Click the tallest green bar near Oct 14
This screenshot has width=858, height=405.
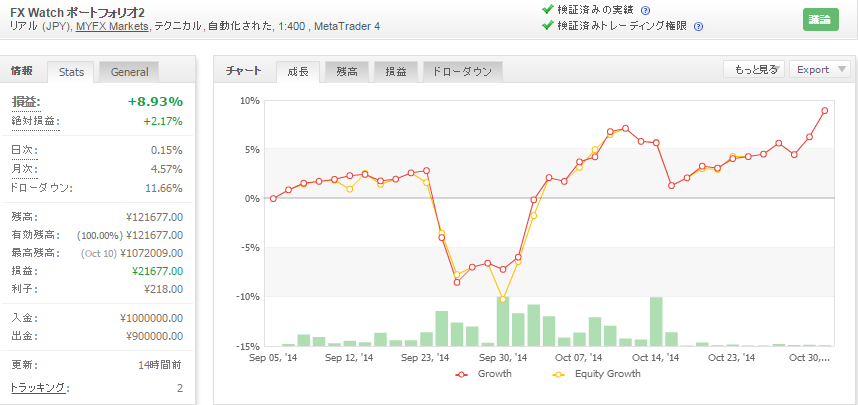(x=656, y=321)
